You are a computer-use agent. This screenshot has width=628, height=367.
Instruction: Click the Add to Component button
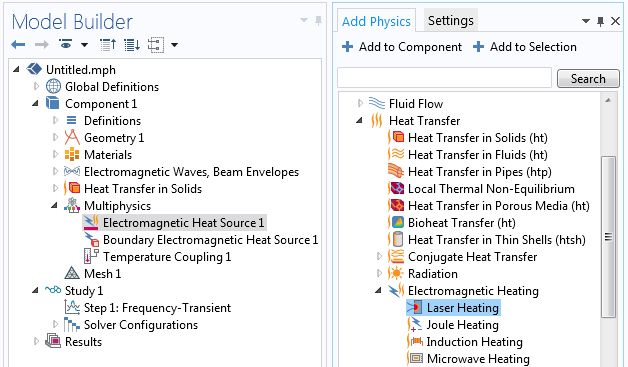pos(402,47)
